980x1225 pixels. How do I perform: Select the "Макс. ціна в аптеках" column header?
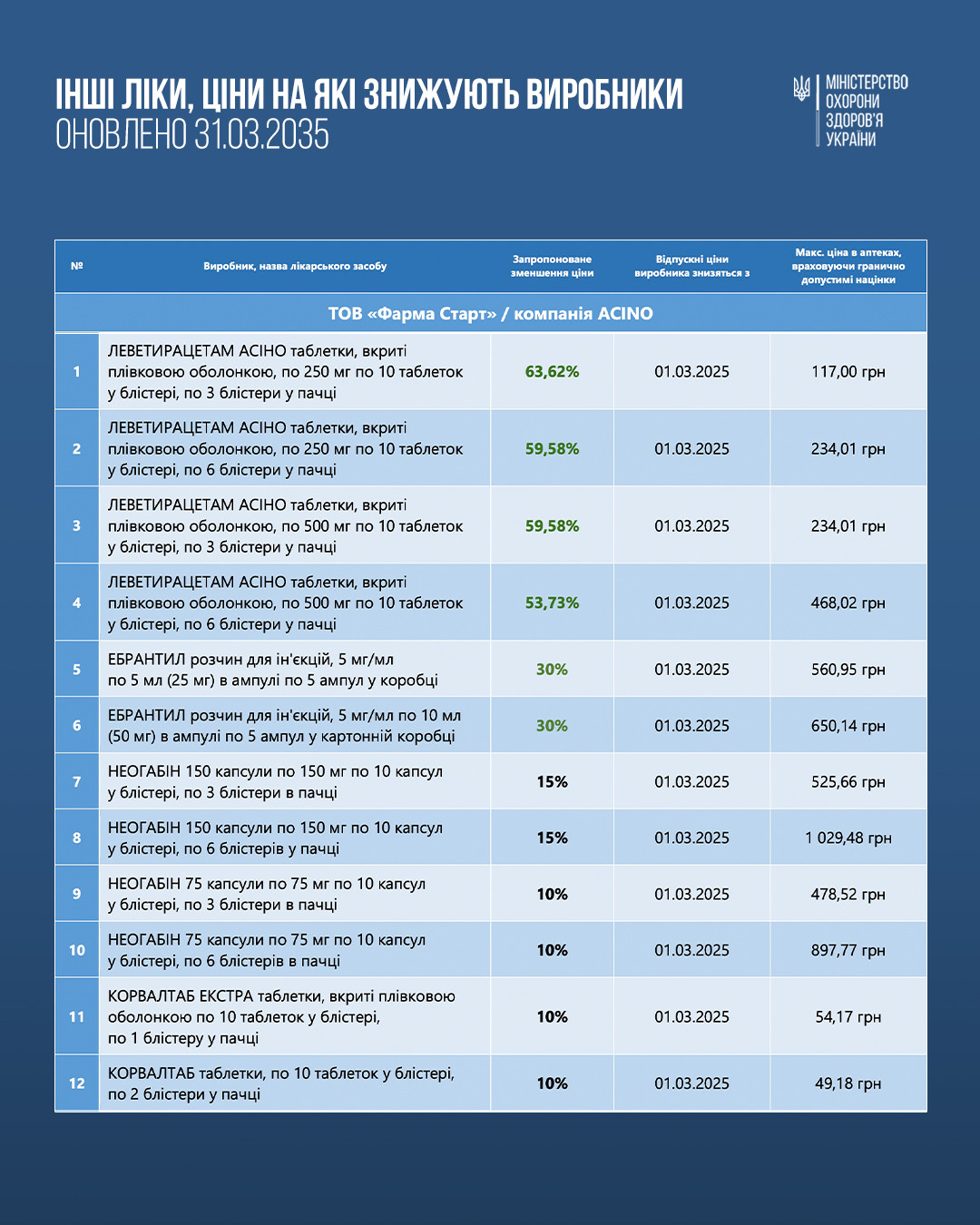848,266
